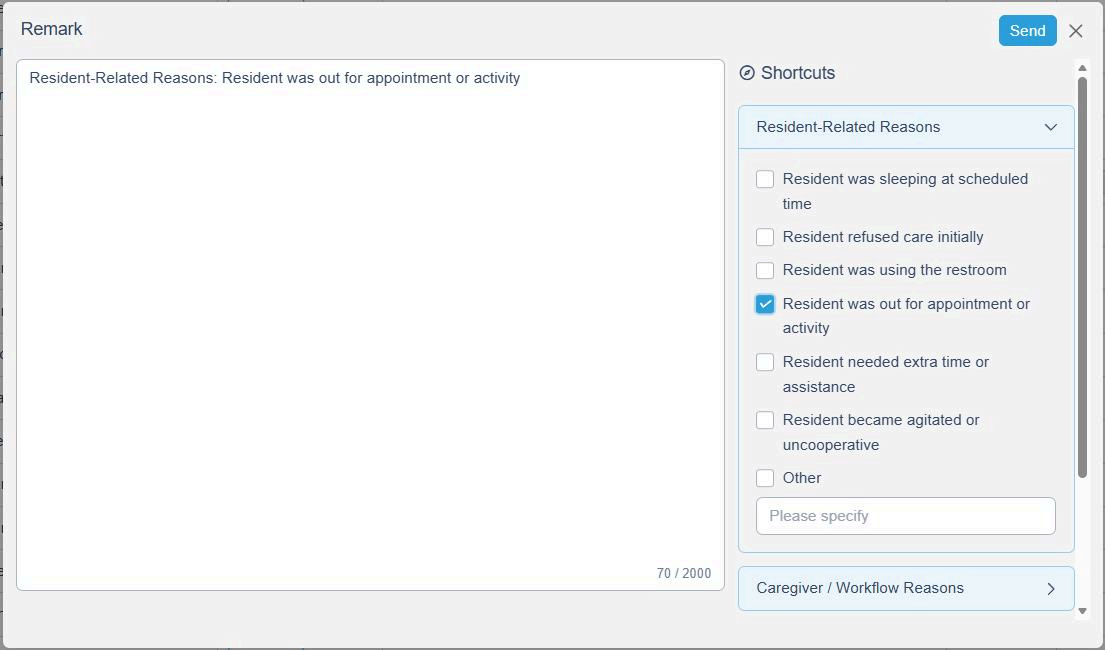Click the Shortcuts compass icon
This screenshot has height=650, width=1105.
coord(747,73)
